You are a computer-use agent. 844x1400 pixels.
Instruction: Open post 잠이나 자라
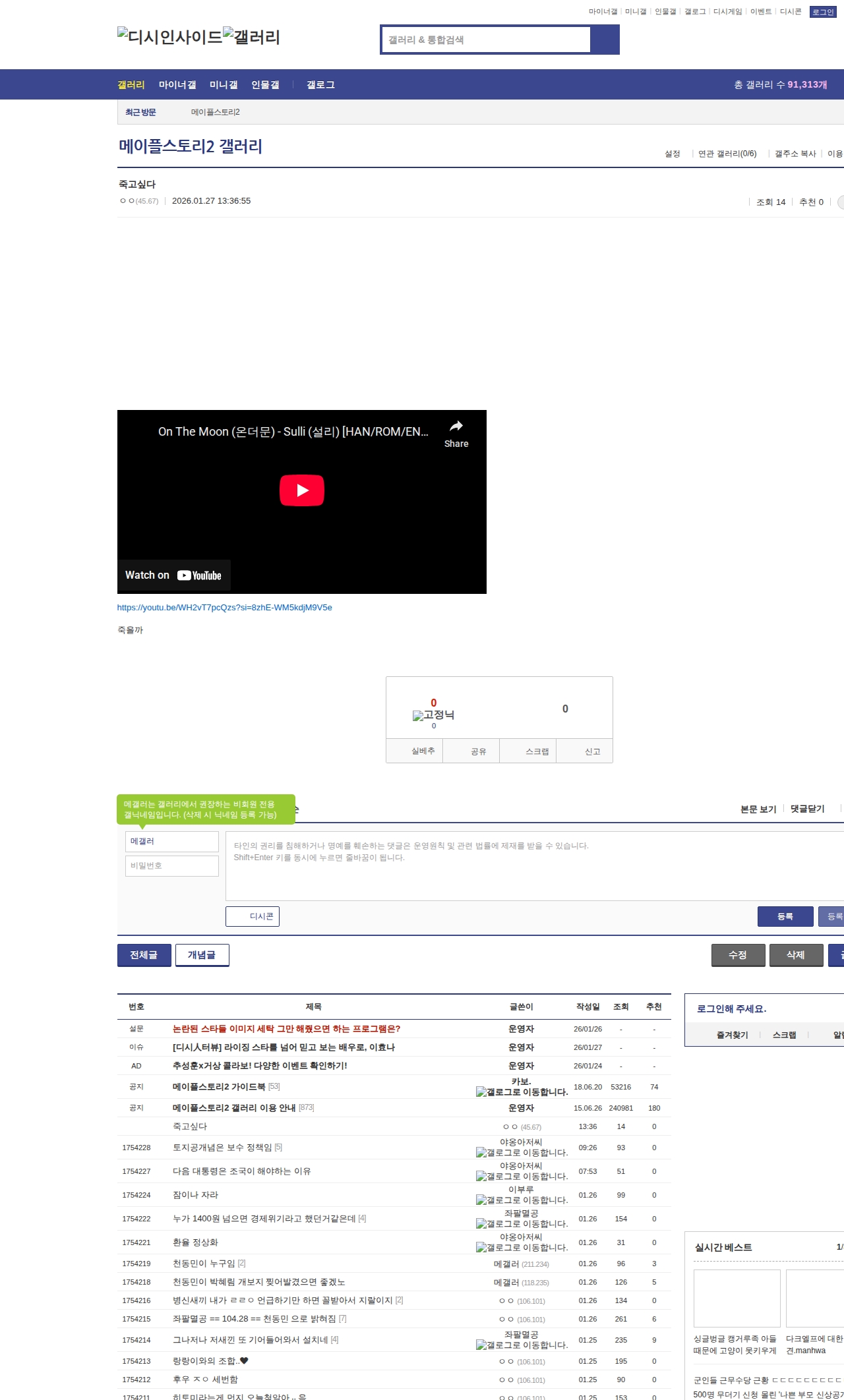[195, 1195]
